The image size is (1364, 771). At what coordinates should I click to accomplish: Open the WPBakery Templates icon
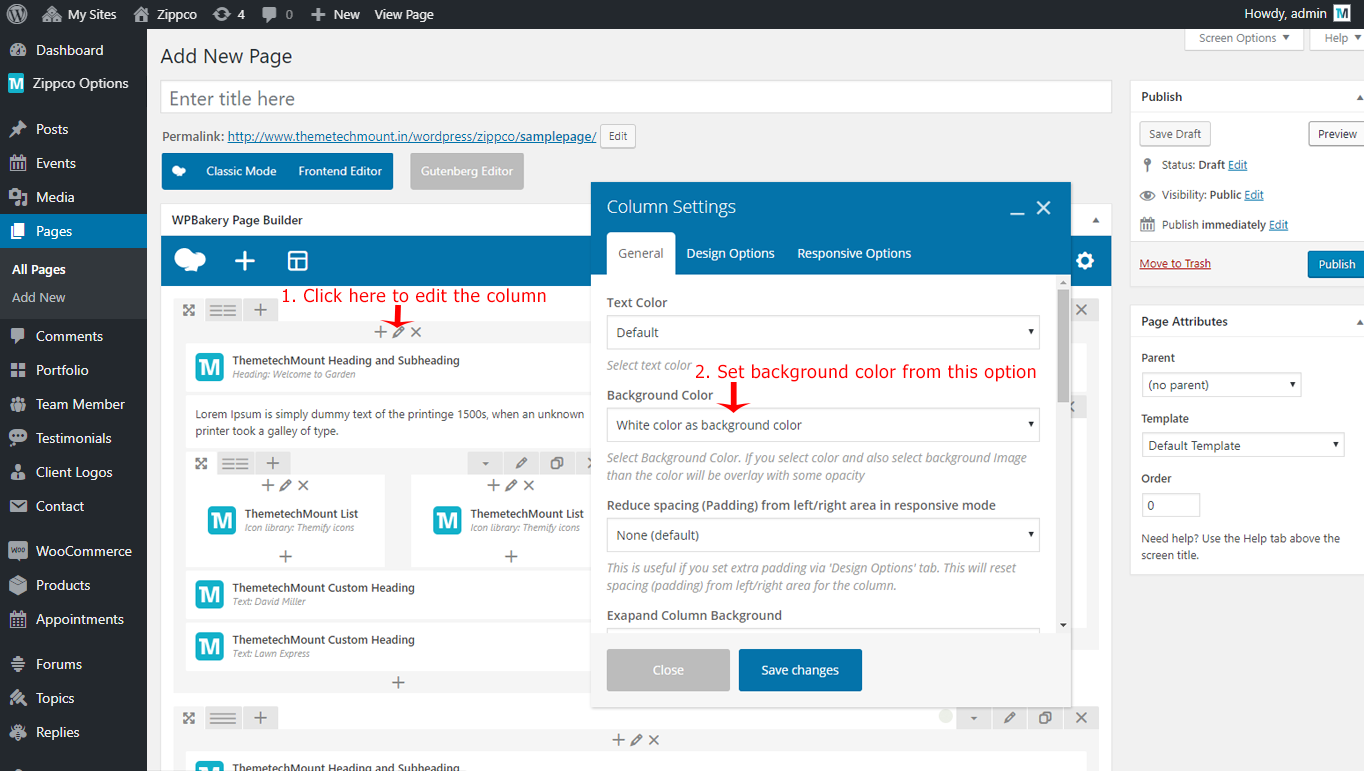tap(297, 261)
